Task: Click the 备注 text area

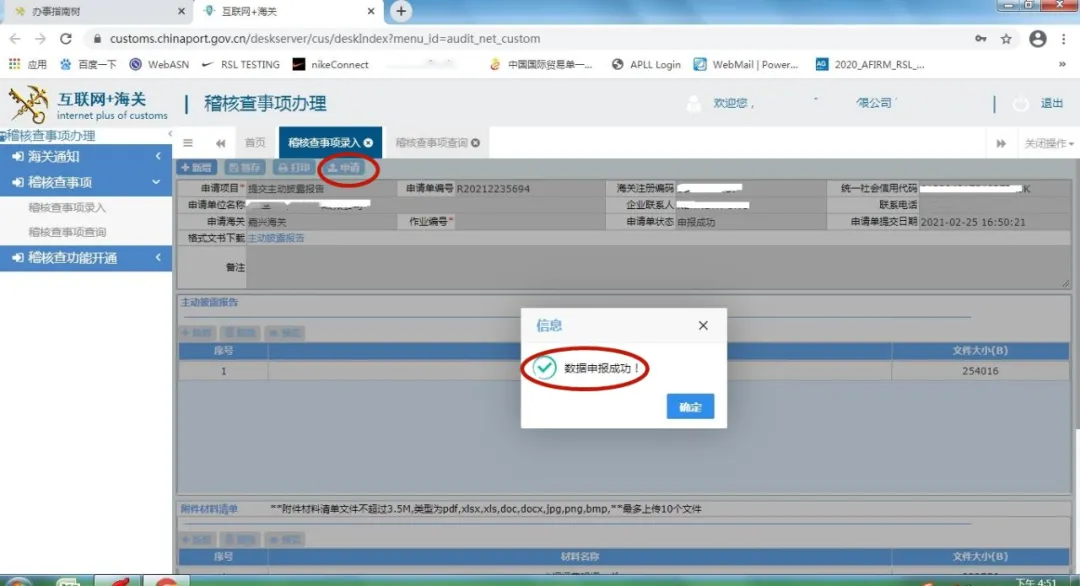Action: tap(658, 267)
